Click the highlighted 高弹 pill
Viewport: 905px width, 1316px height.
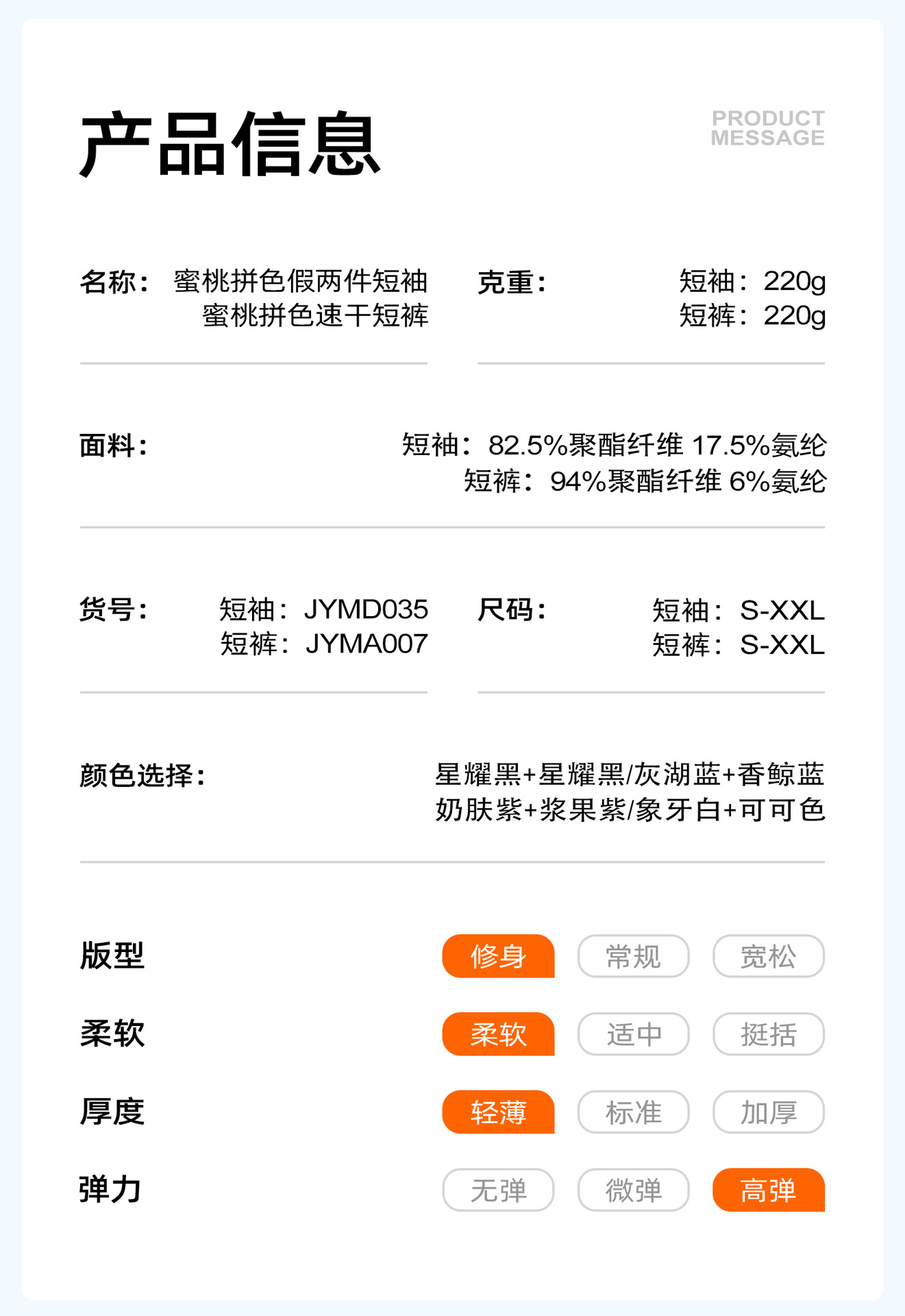pyautogui.click(x=768, y=1190)
